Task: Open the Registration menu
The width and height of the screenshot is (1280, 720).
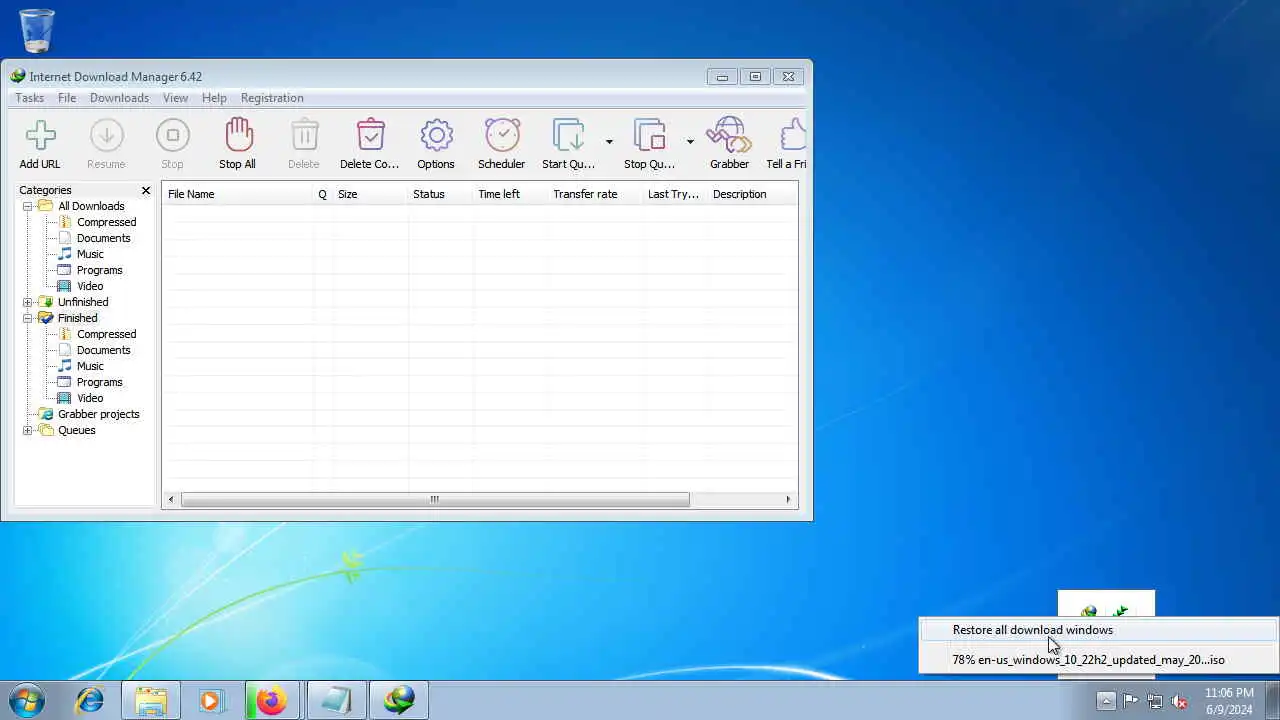Action: 272,98
